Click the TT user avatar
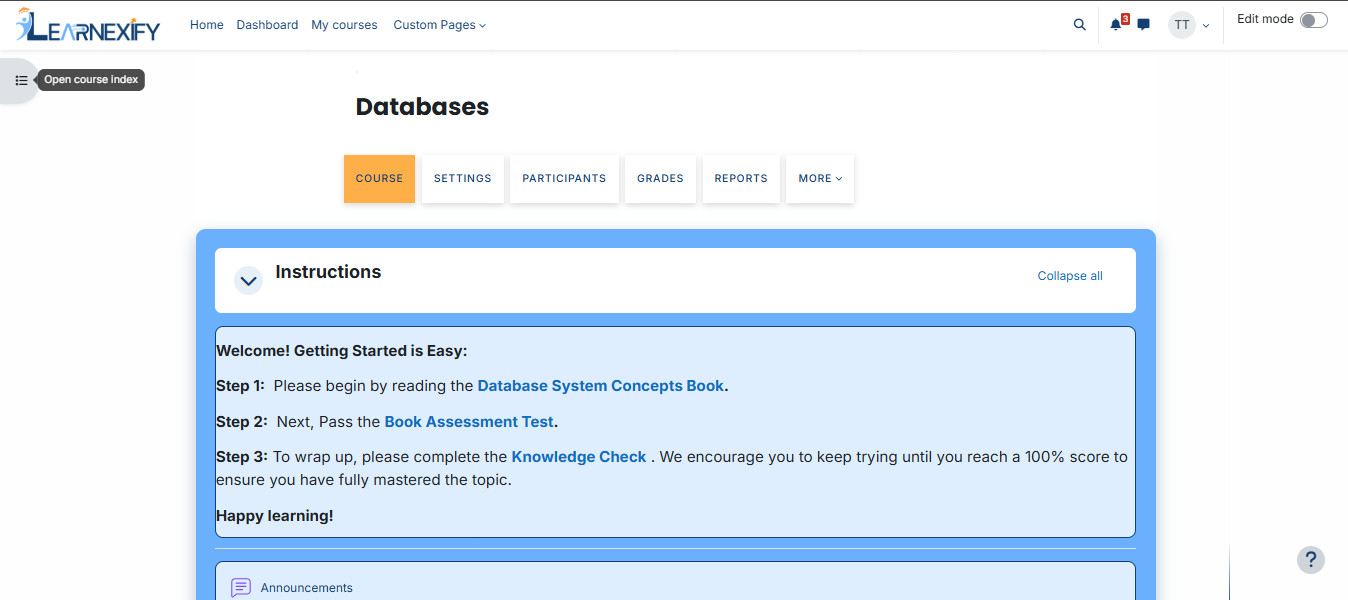This screenshot has width=1348, height=600. coord(1182,25)
